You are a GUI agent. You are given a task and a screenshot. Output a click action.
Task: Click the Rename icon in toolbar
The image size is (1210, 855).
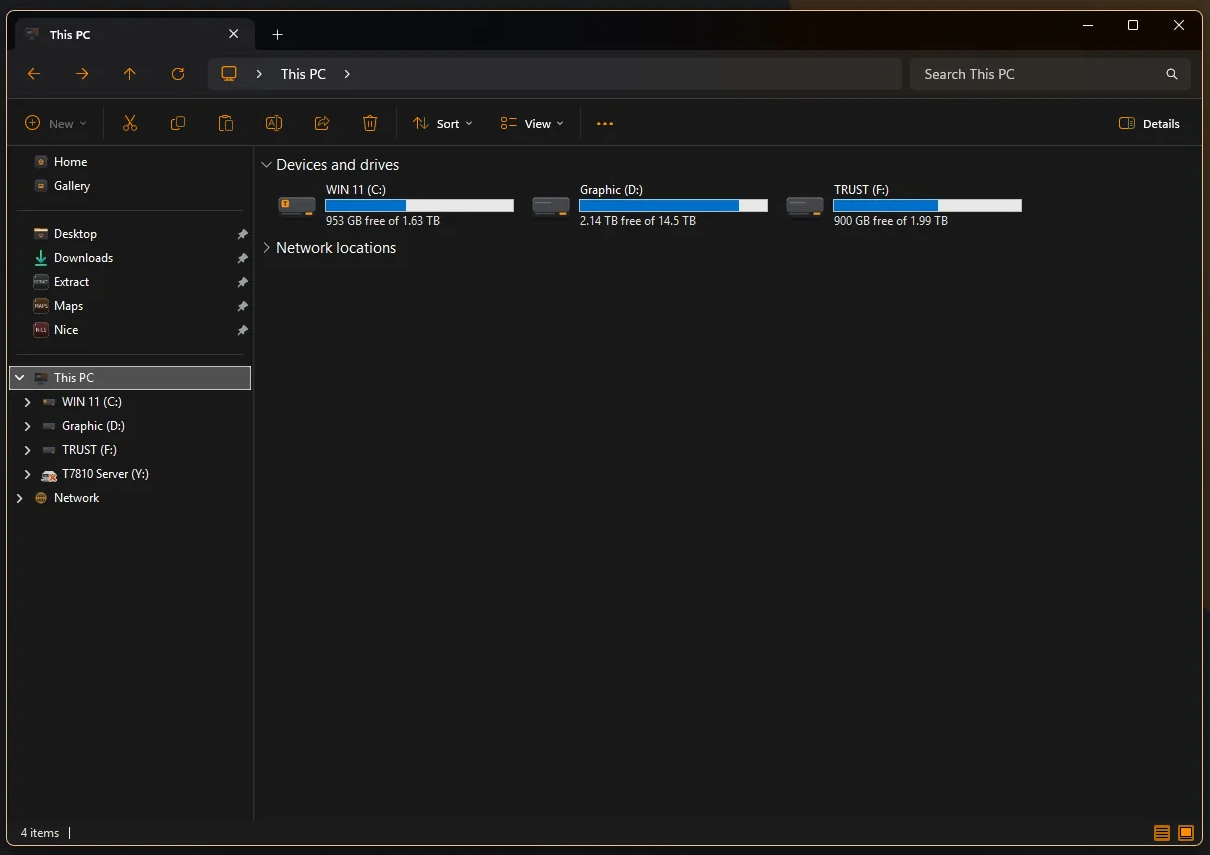pos(274,123)
